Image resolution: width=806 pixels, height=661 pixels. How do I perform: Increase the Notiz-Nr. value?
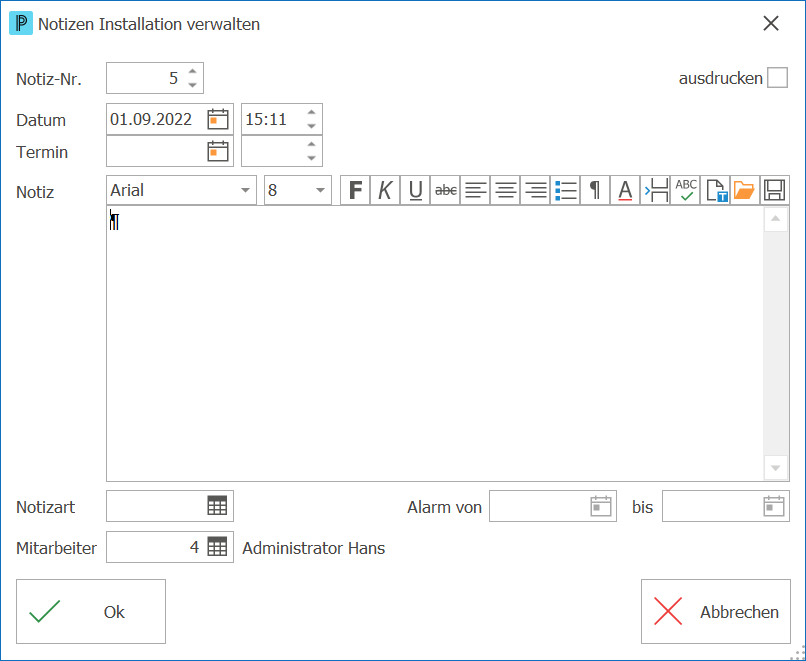[x=192, y=71]
